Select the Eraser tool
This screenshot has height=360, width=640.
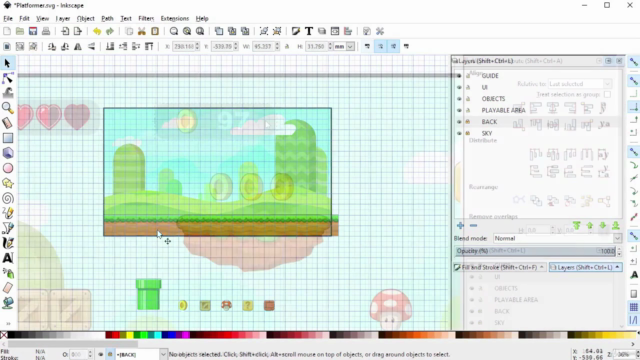[7, 288]
